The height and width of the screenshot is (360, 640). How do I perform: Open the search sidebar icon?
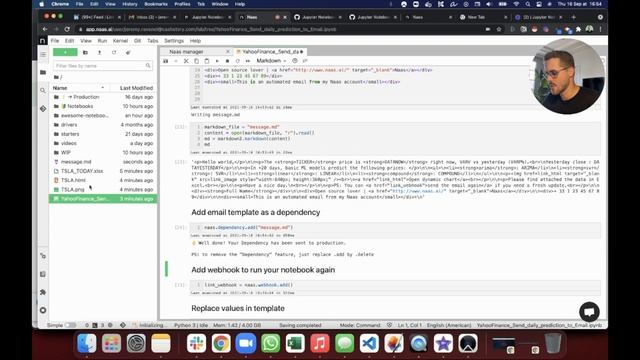(43, 90)
